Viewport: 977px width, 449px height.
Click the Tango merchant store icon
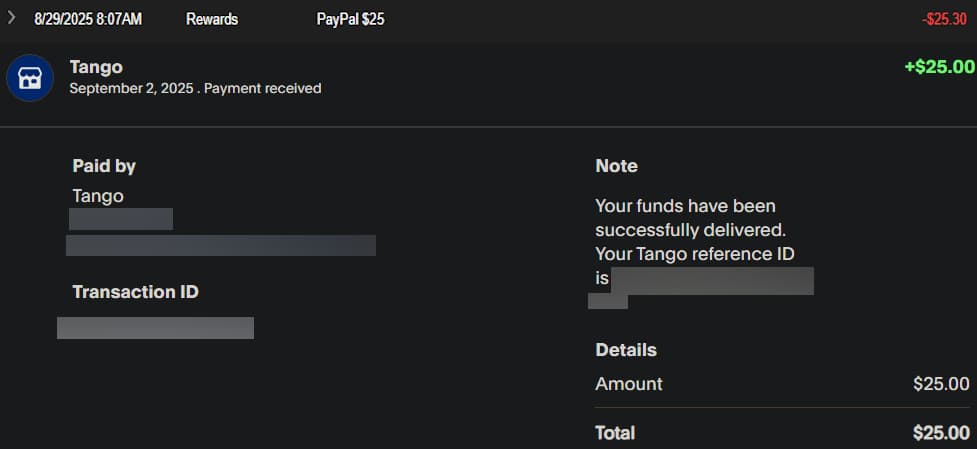pyautogui.click(x=30, y=78)
